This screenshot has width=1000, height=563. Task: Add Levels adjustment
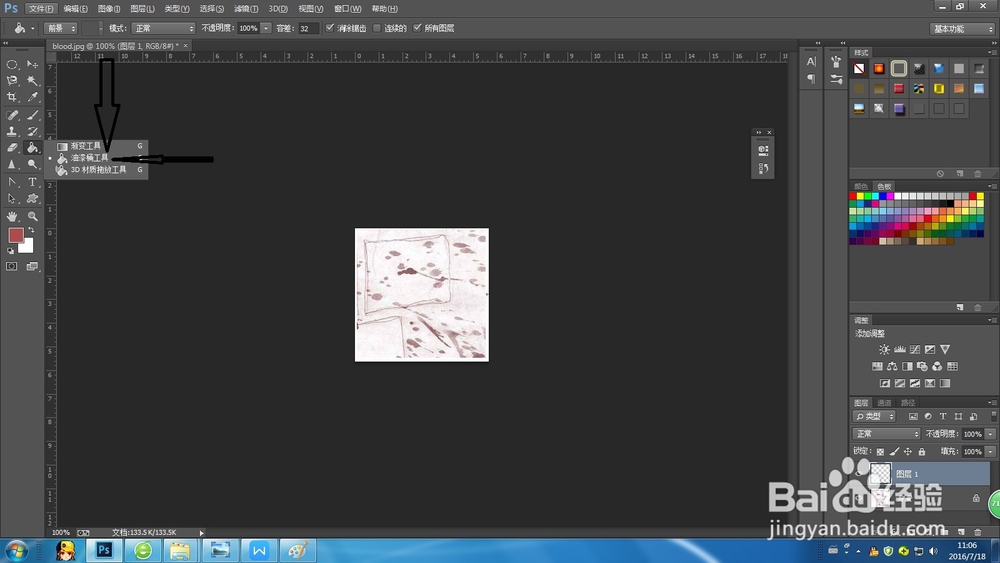(899, 349)
